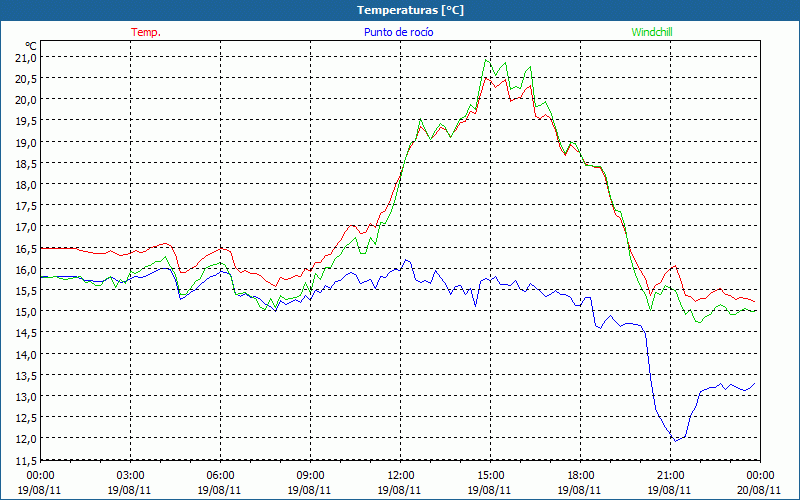
Task: Click the 18:00 time axis label
Action: pos(581,476)
